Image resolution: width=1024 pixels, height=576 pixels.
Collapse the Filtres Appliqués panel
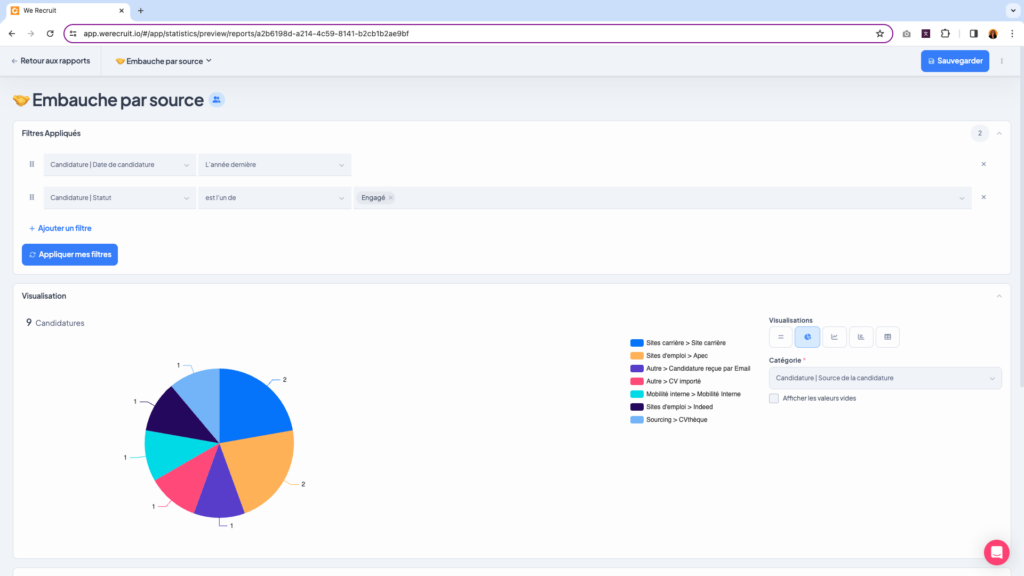[x=998, y=133]
